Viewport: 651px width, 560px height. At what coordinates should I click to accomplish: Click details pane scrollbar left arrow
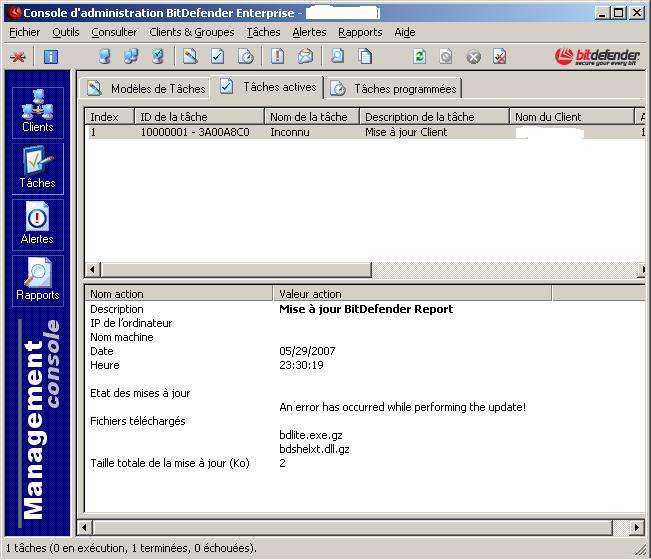click(84, 528)
